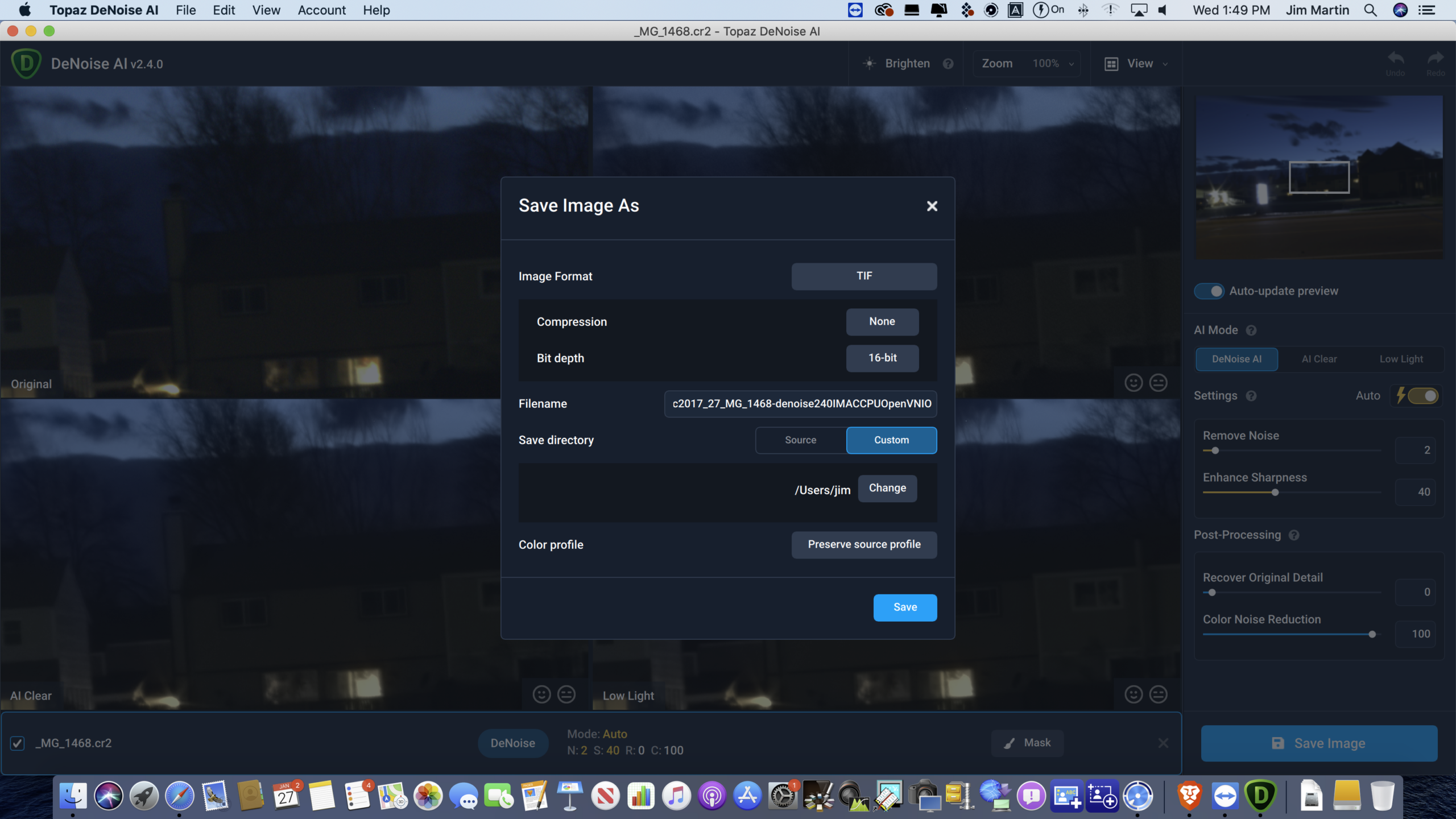The image size is (1456, 819).
Task: Open the Bit depth 16-bit dropdown
Action: point(882,358)
